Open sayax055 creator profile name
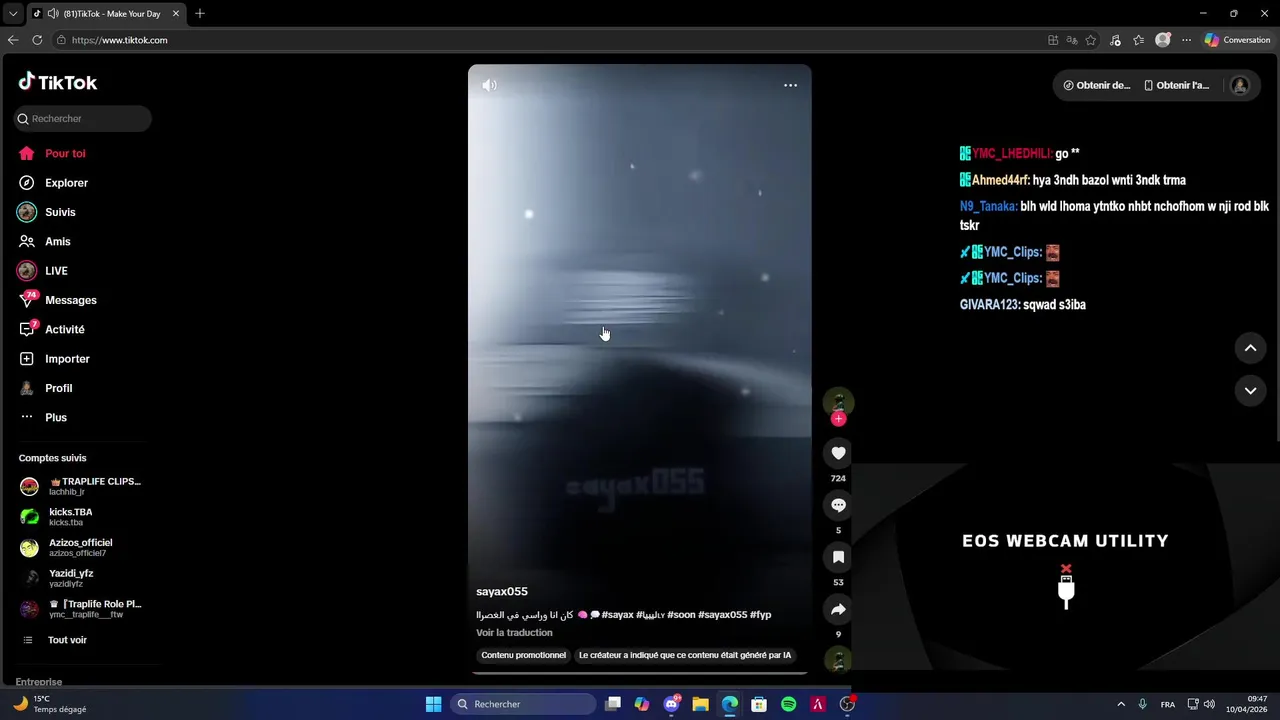1280x720 pixels. (502, 592)
